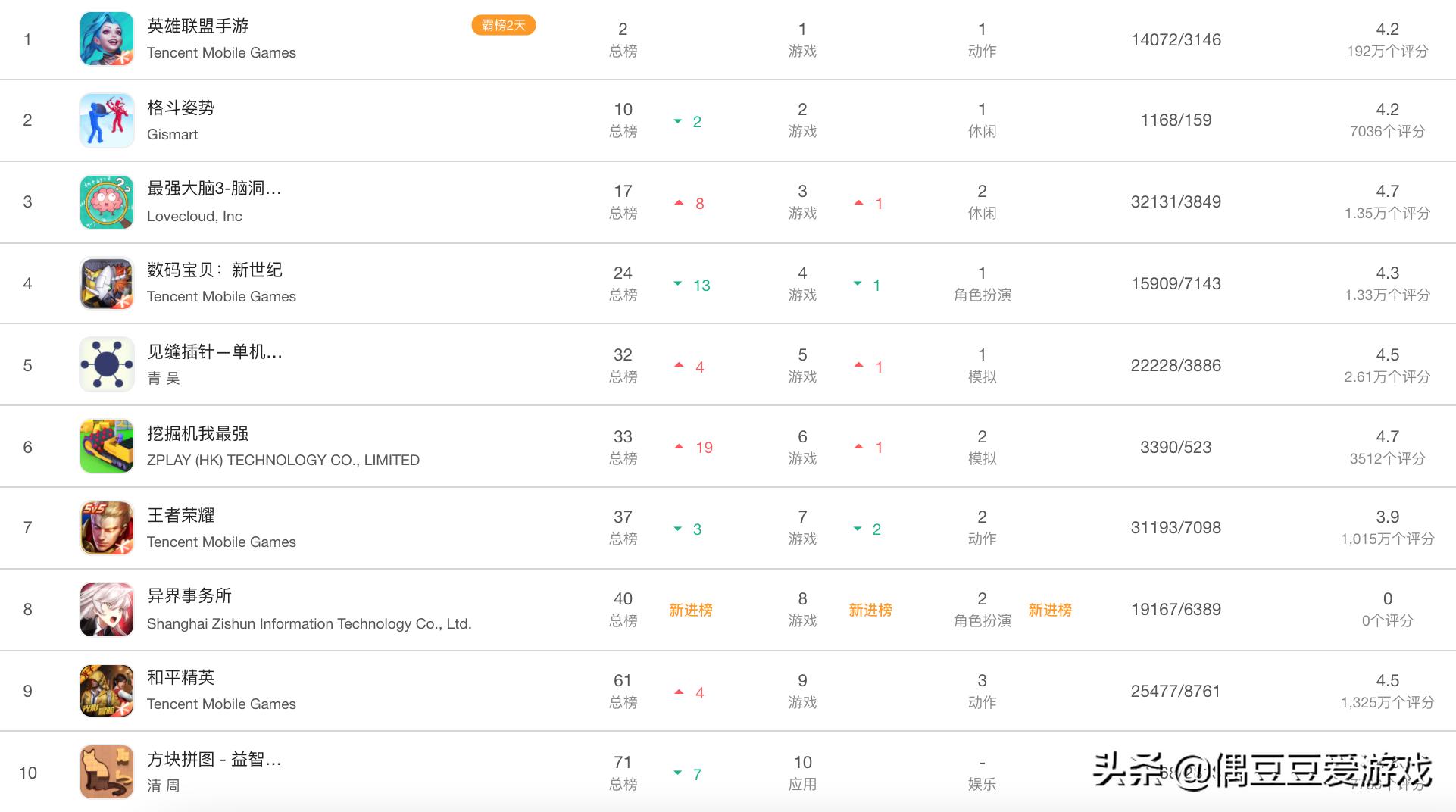Image resolution: width=1456 pixels, height=812 pixels.
Task: Click the 最强大脑3 brain icon
Action: pos(107,202)
